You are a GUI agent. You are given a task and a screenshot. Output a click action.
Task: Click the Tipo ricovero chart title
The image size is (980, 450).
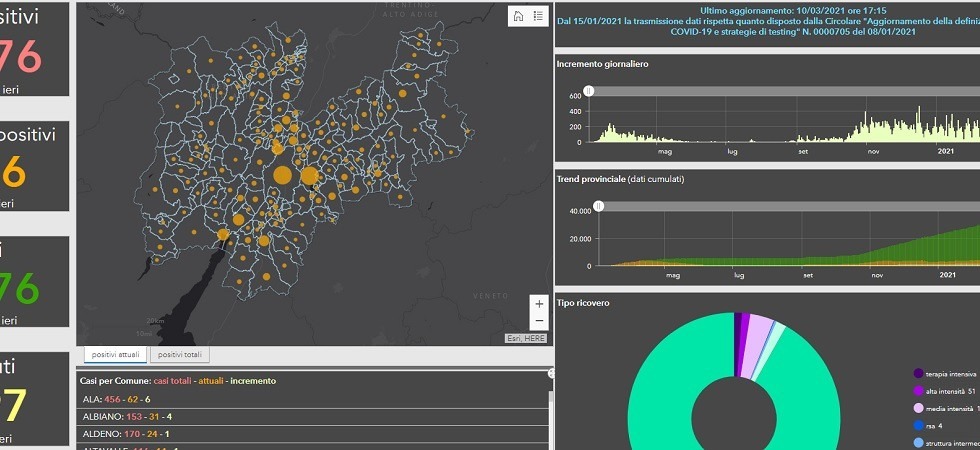coord(583,303)
